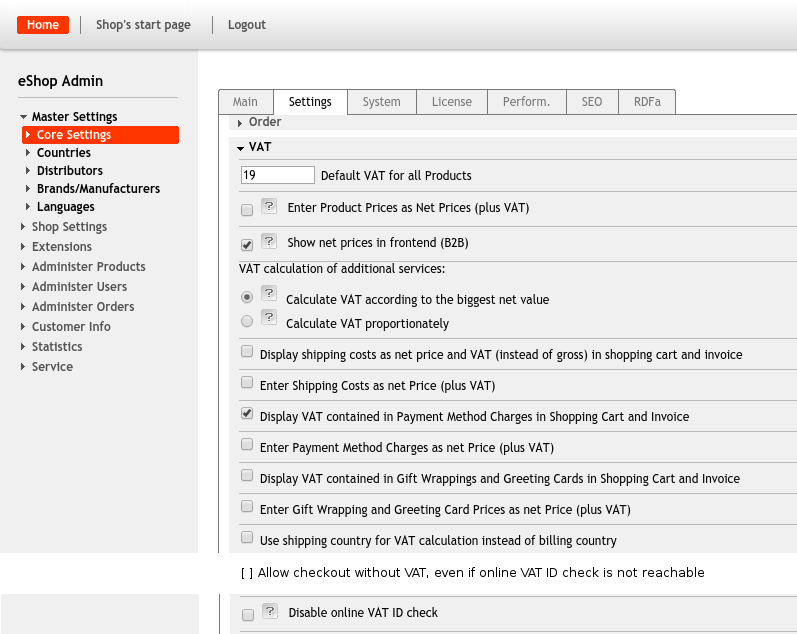Open help icon beside Show net prices in frontend
The image size is (797, 634).
click(x=269, y=241)
